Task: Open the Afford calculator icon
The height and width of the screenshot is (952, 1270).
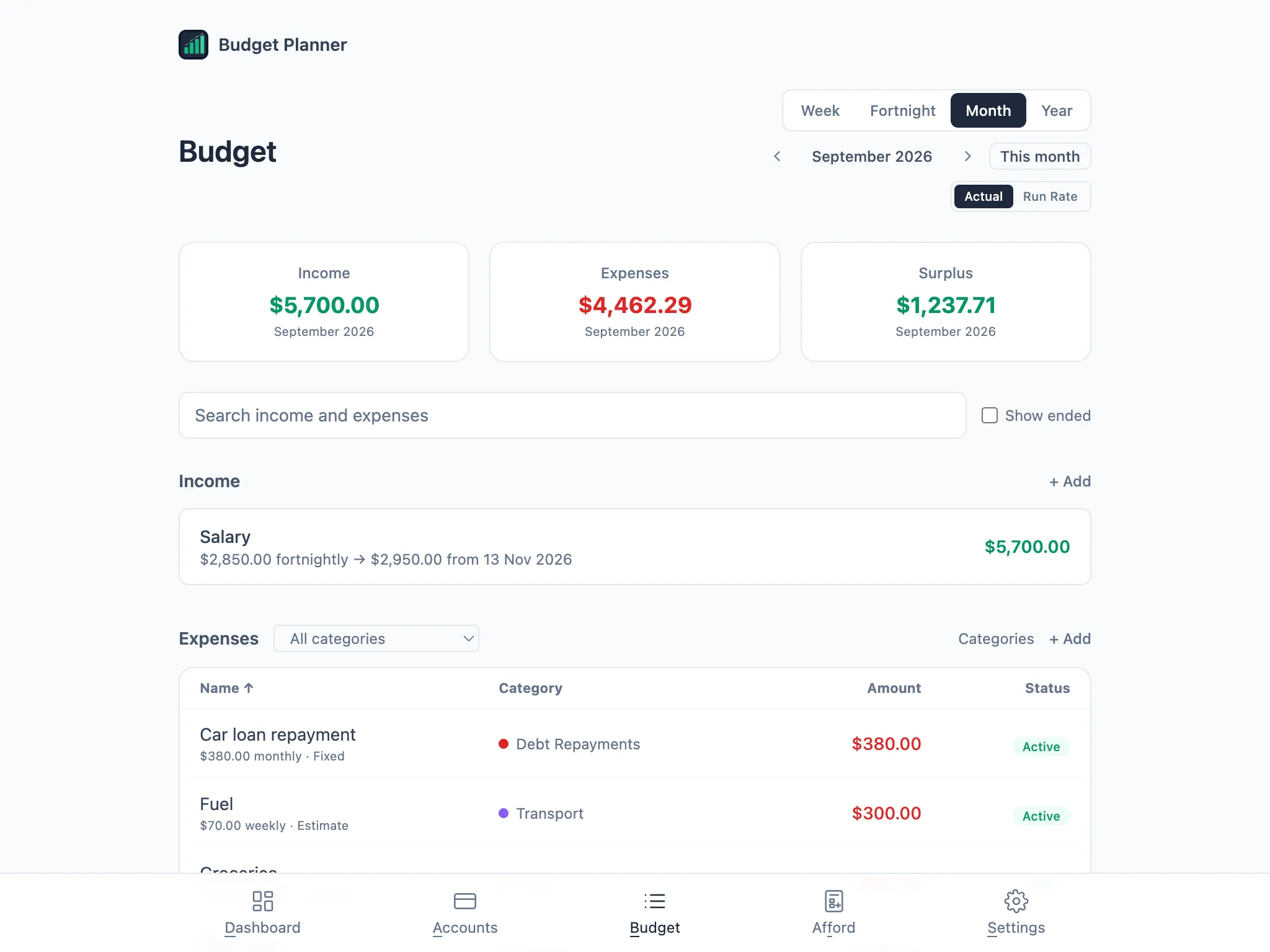Action: (834, 901)
